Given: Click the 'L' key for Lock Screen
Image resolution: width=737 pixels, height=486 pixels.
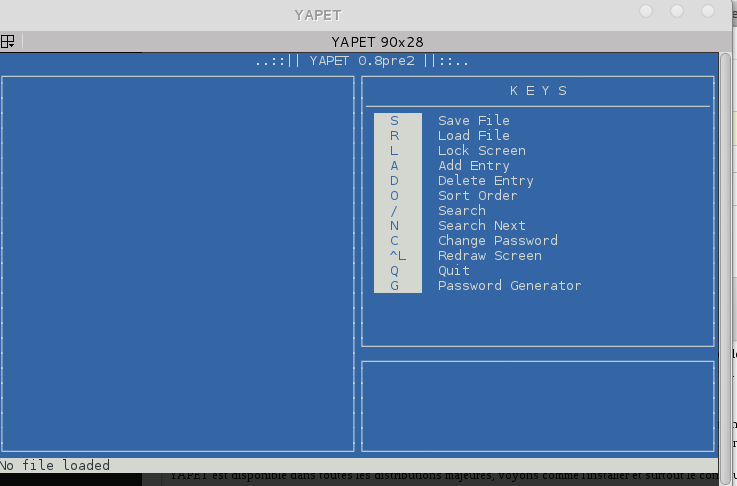Looking at the screenshot, I should point(394,151).
